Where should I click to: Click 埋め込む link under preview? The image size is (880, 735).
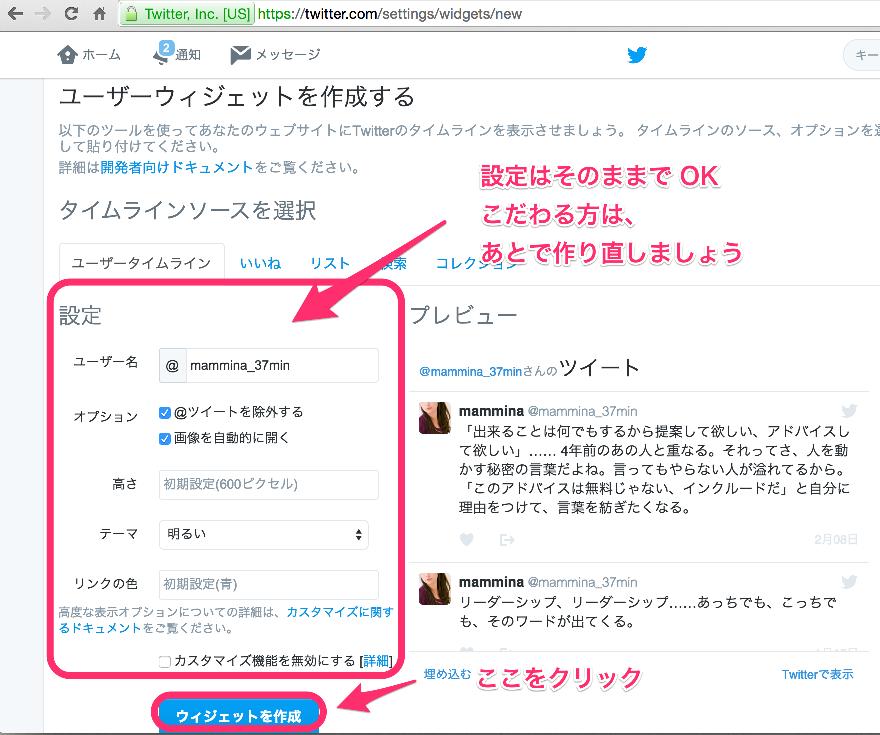(x=447, y=674)
